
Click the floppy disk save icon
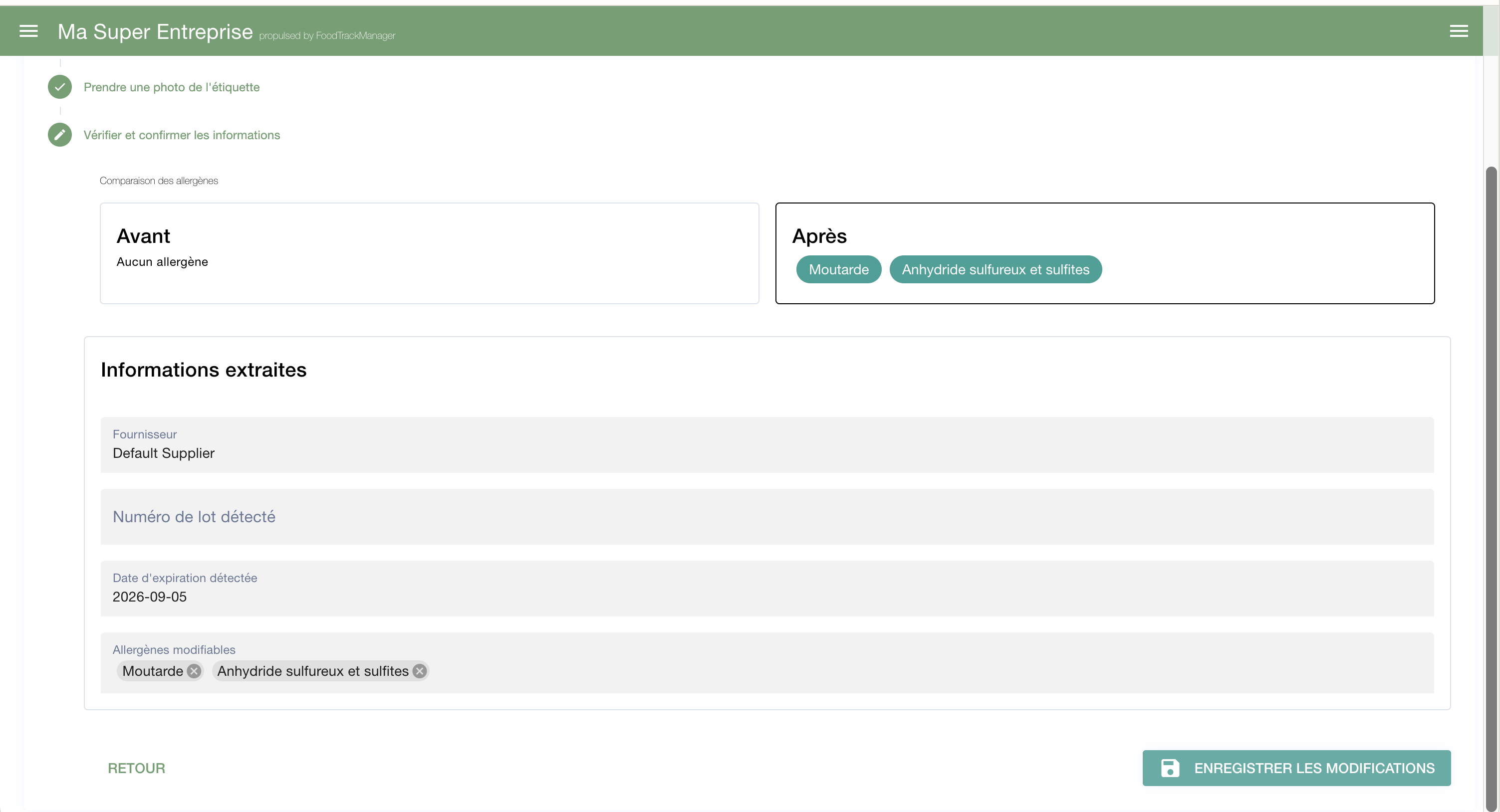coord(1170,768)
